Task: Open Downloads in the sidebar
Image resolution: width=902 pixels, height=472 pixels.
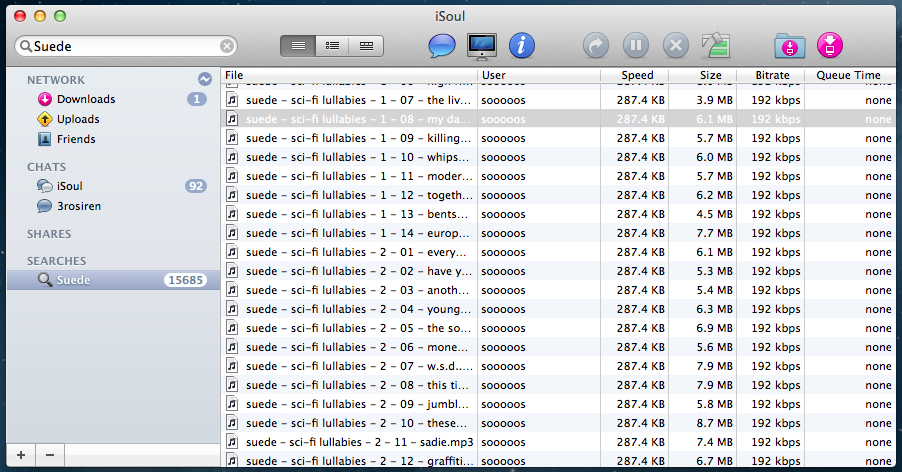Action: pyautogui.click(x=113, y=99)
